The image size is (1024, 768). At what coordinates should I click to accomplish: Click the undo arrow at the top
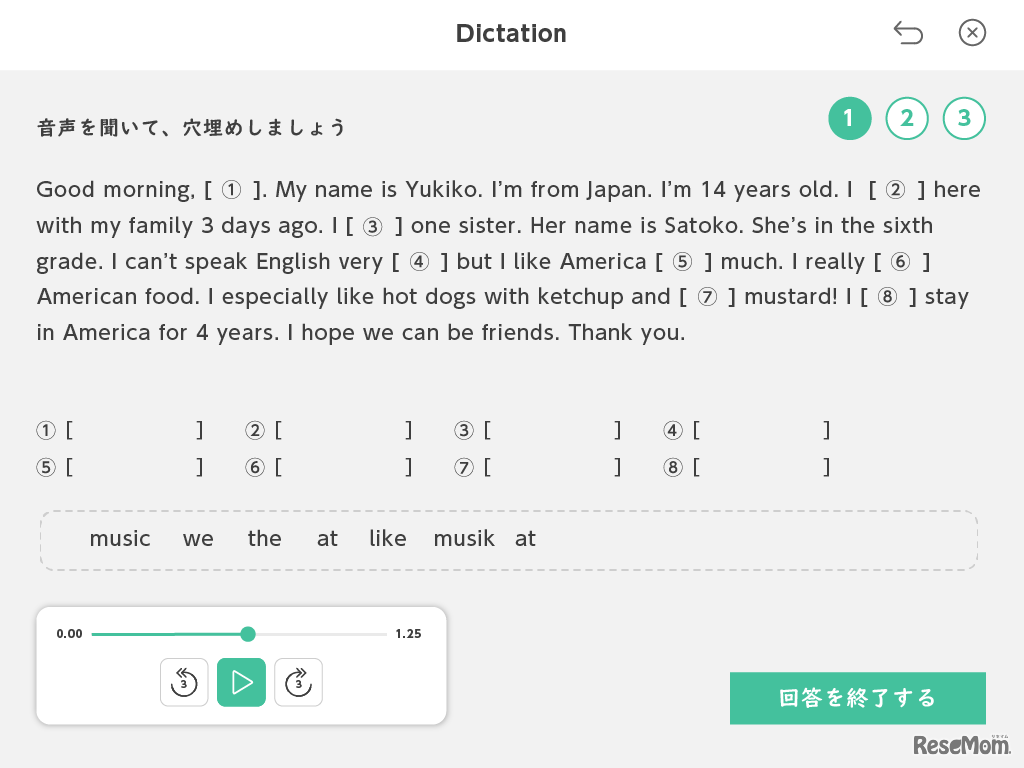[908, 33]
